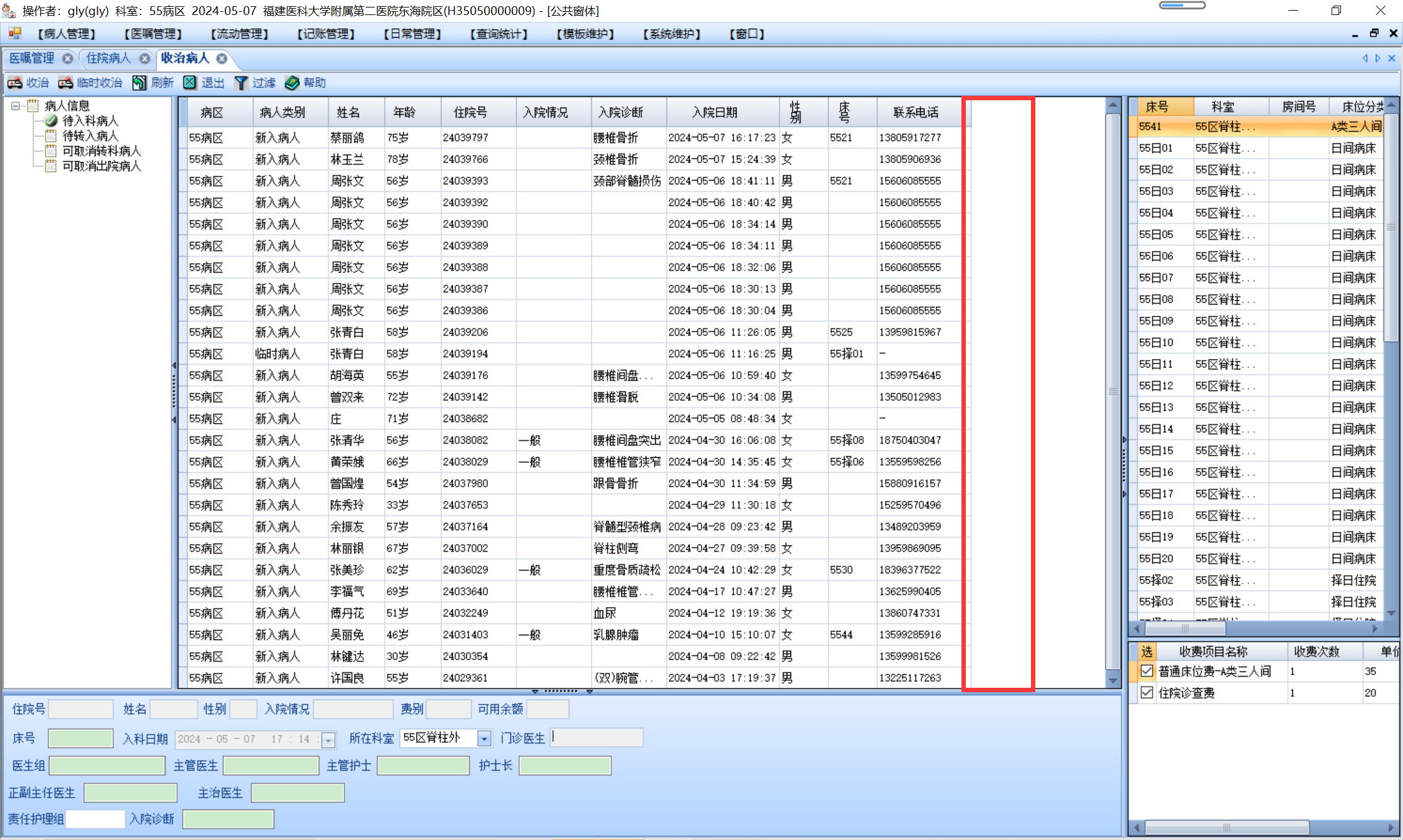Select bed row 55日01 in bed list
This screenshot has height=840, width=1403.
point(1156,148)
